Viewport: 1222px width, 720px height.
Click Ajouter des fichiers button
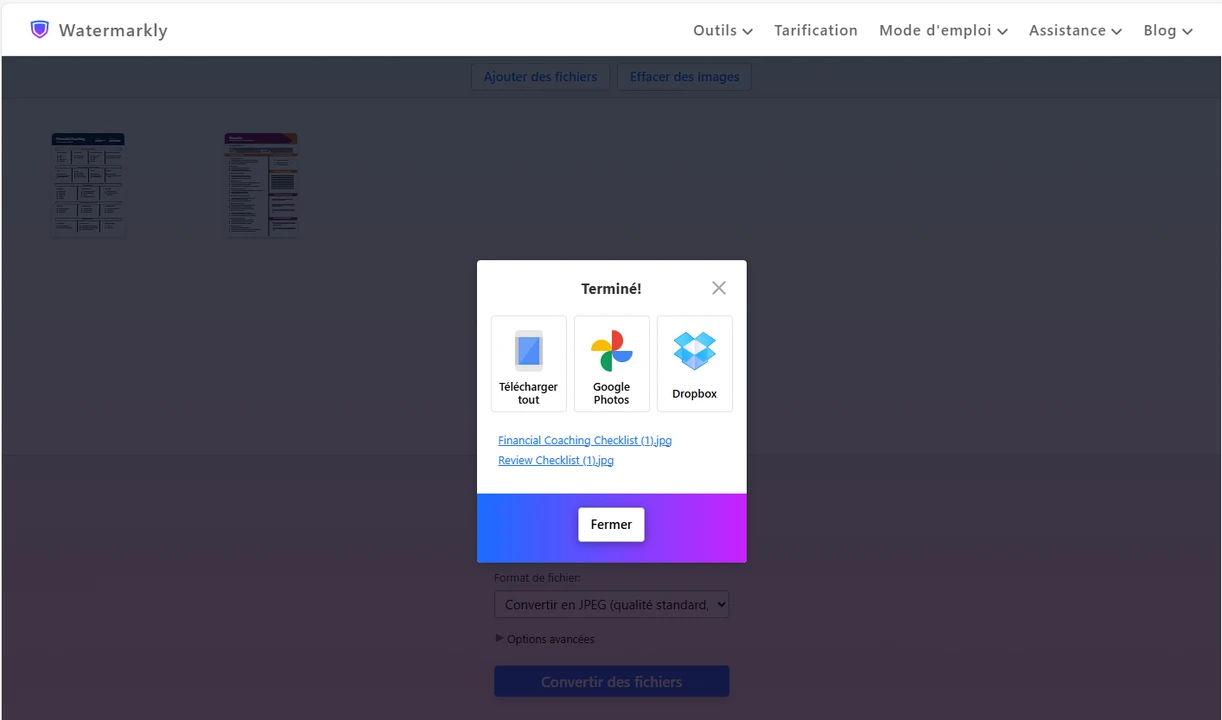(x=540, y=77)
